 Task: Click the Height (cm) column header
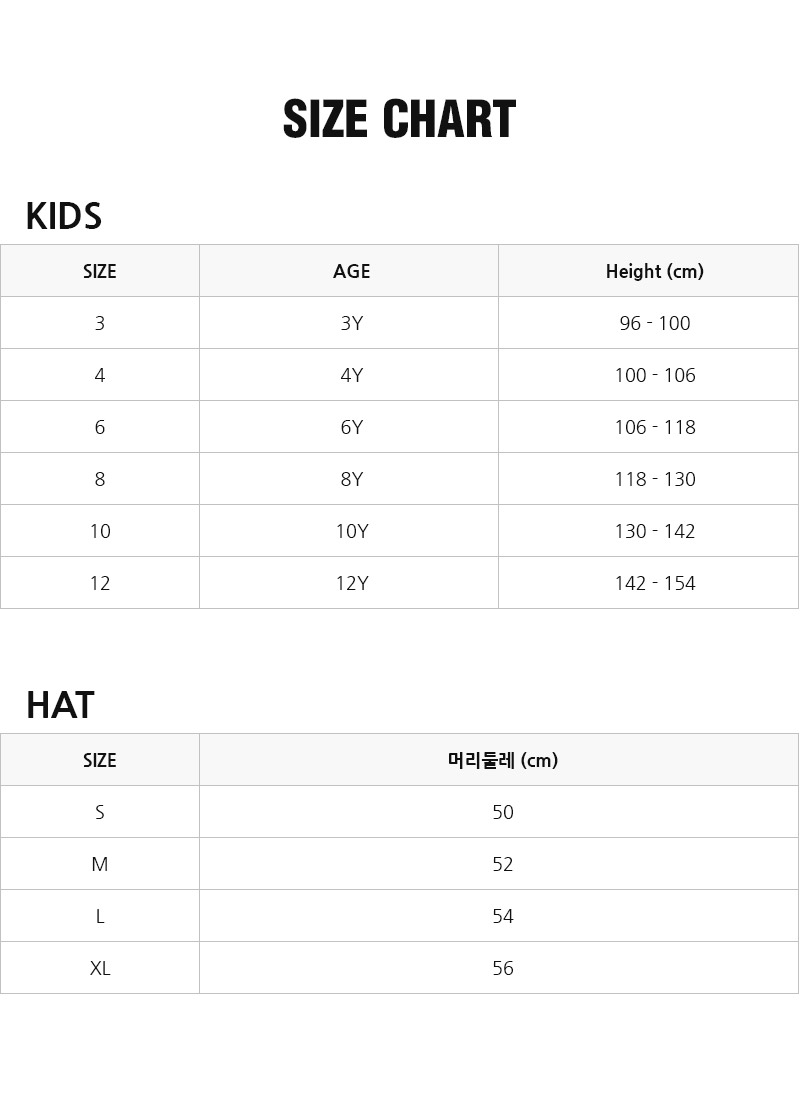654,271
